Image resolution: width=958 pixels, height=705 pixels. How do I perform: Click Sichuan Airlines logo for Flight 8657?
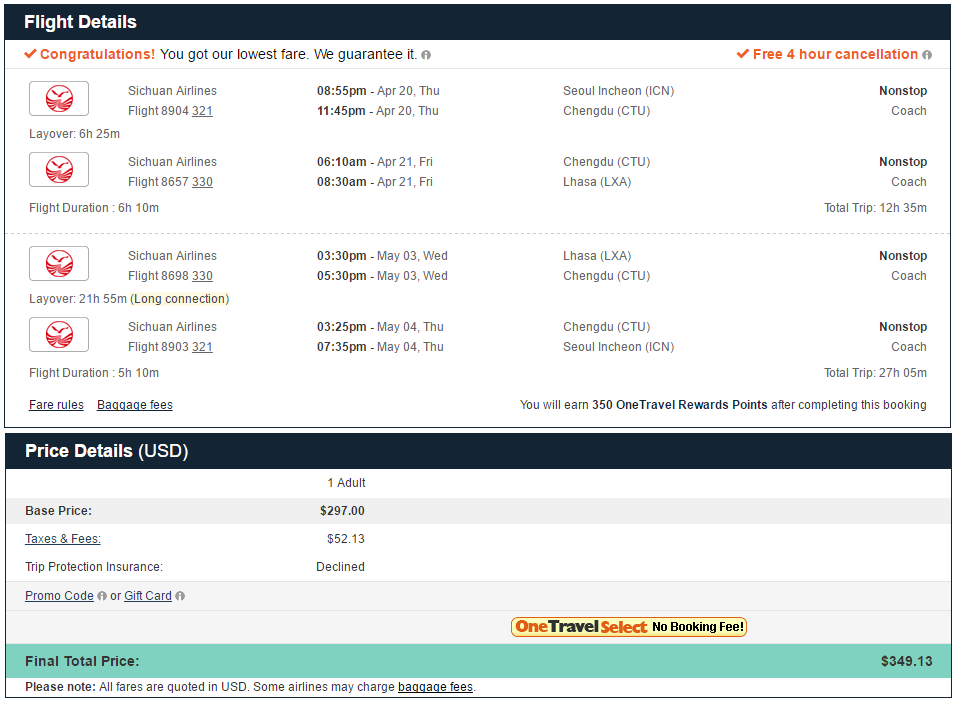(59, 169)
